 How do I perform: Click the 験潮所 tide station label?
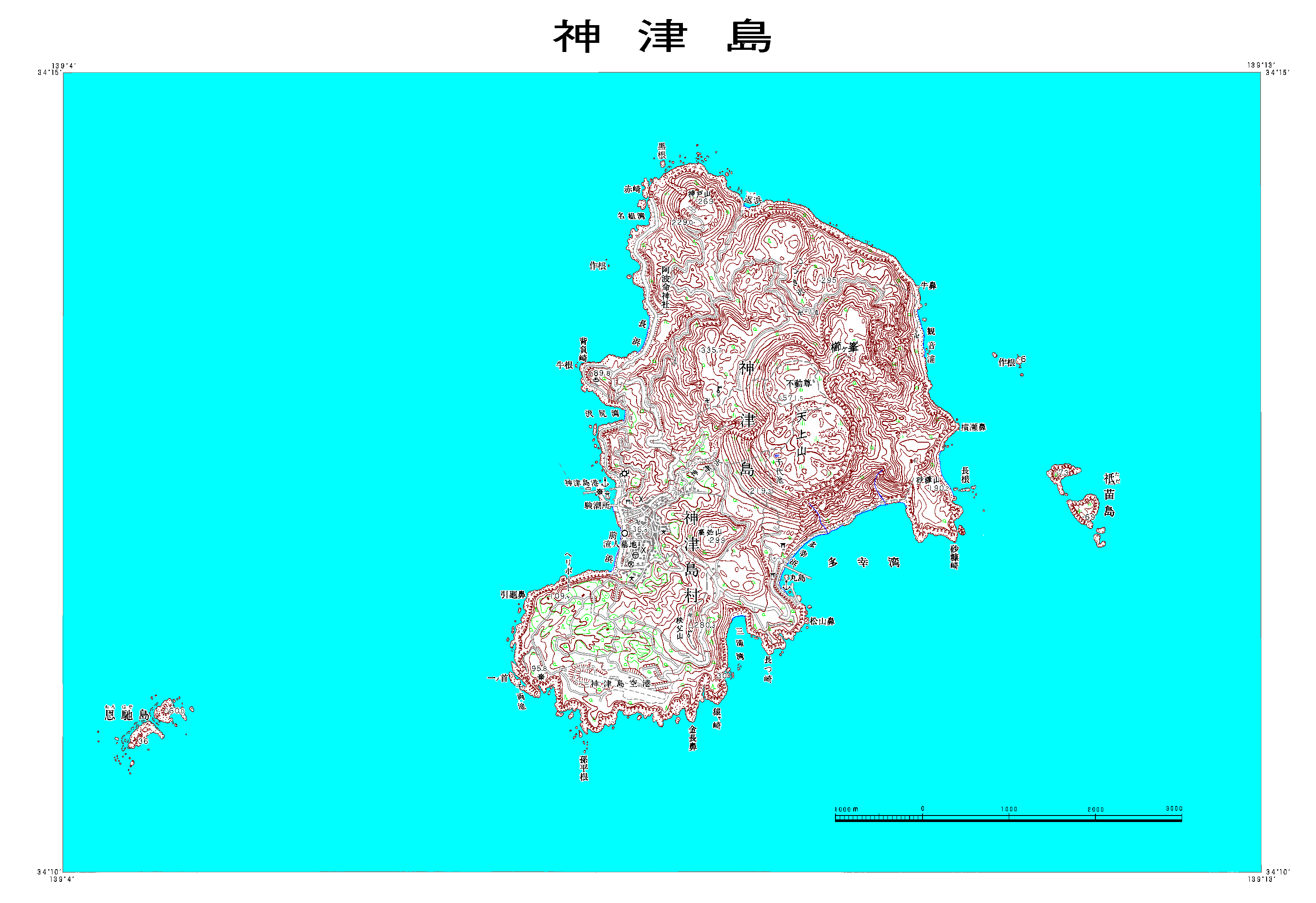(598, 505)
